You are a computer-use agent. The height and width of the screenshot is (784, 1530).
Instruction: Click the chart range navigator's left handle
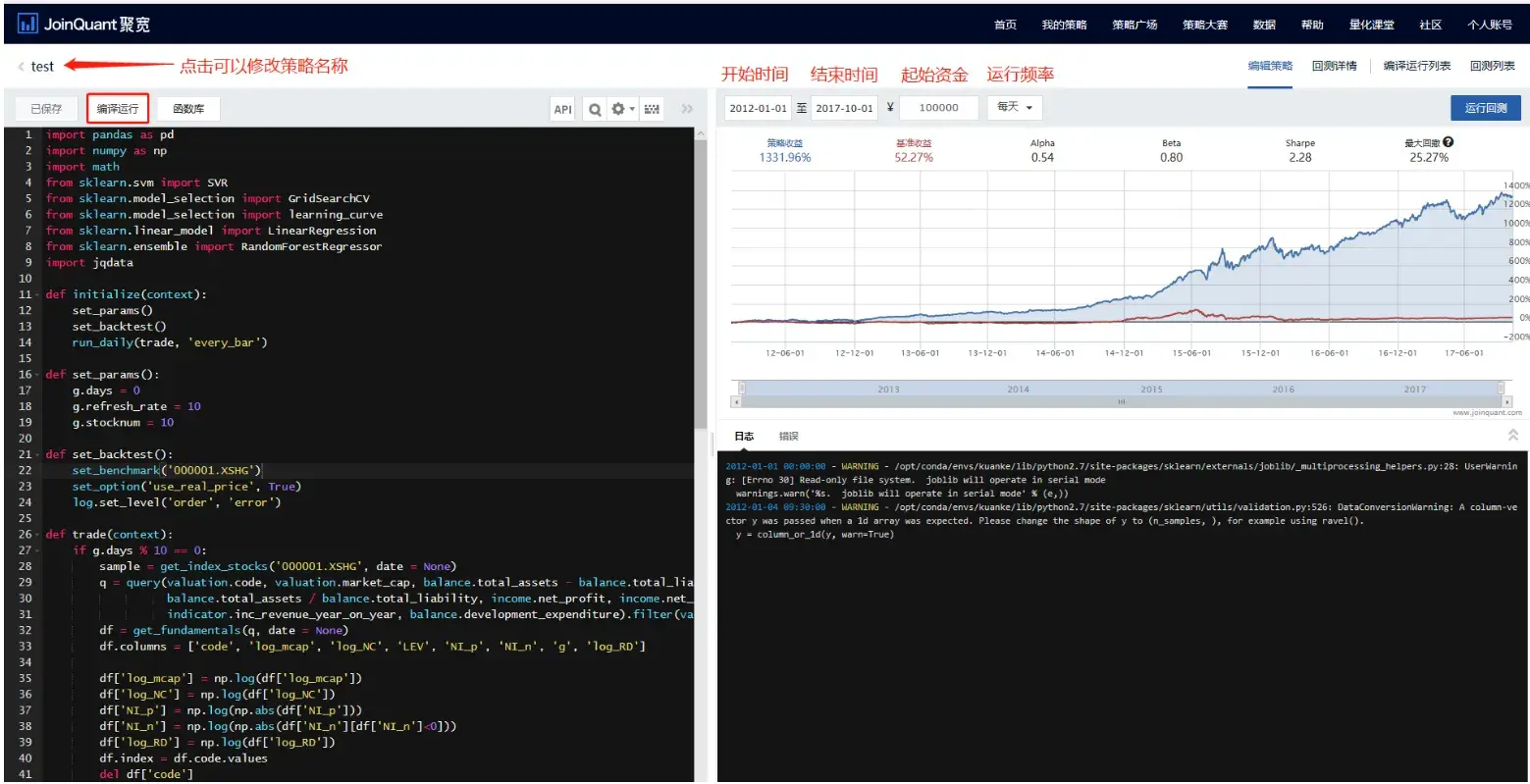(x=742, y=389)
